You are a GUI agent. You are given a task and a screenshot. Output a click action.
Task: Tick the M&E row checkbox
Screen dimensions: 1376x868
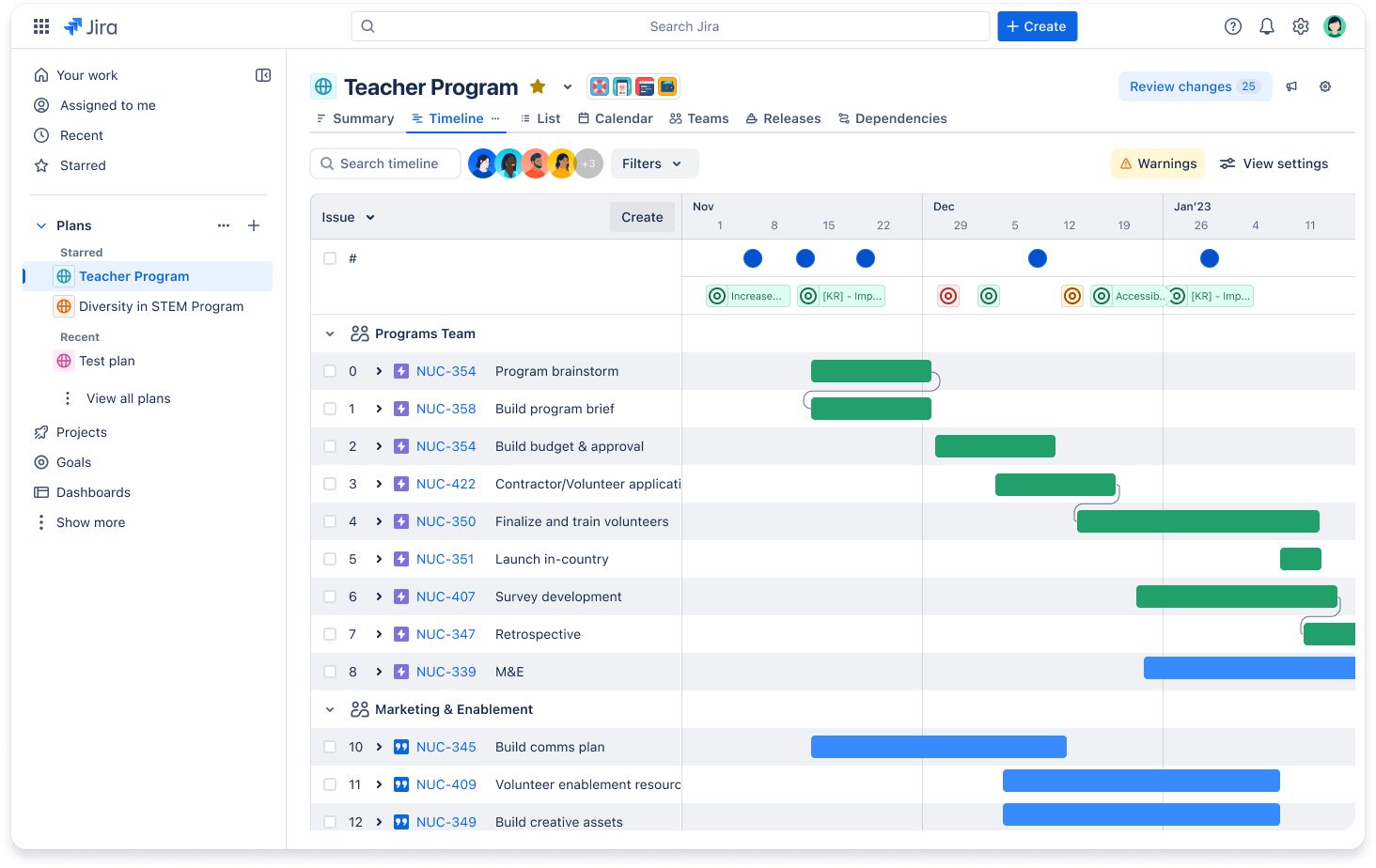(330, 672)
